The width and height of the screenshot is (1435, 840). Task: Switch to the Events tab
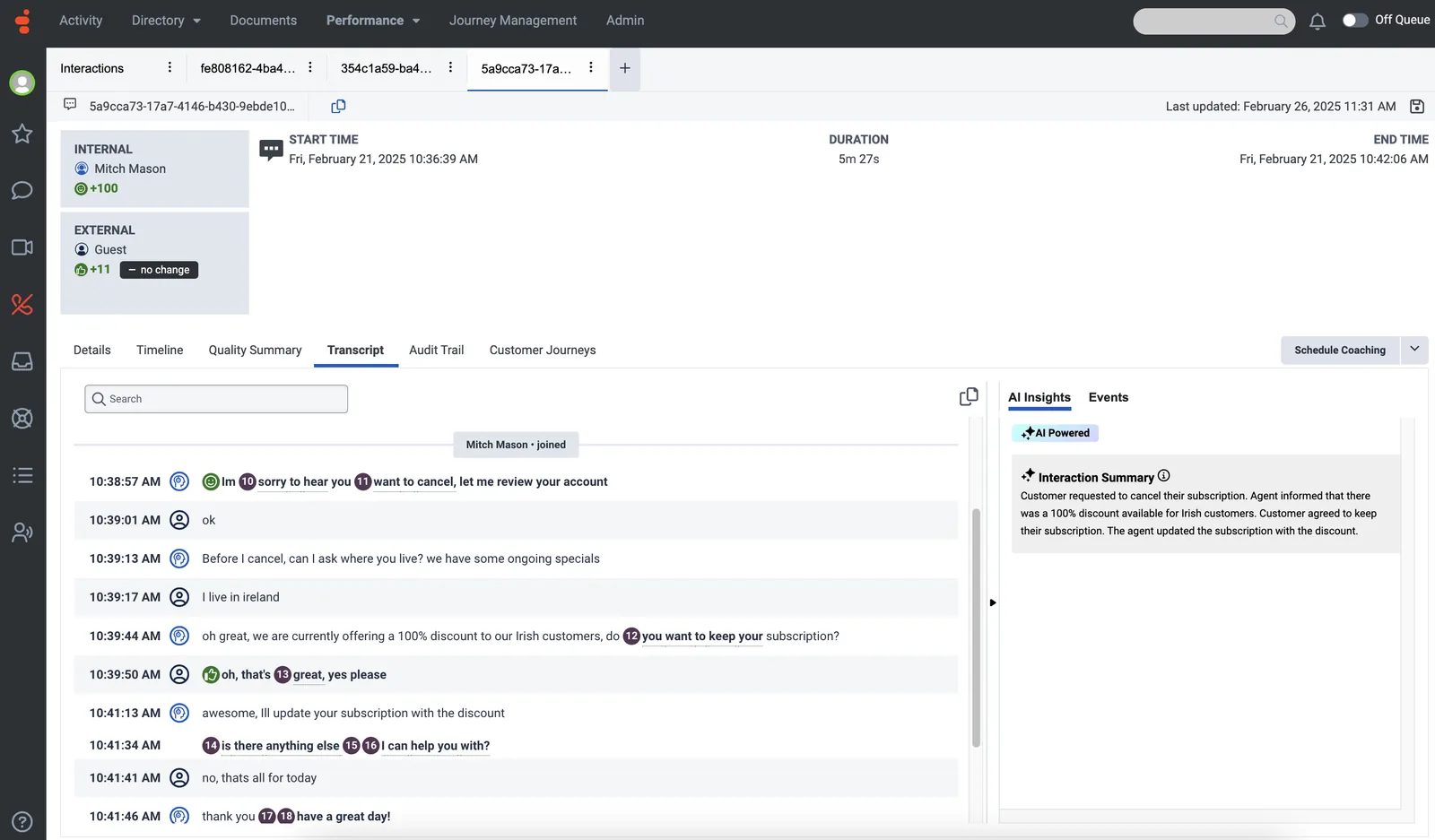pos(1109,398)
